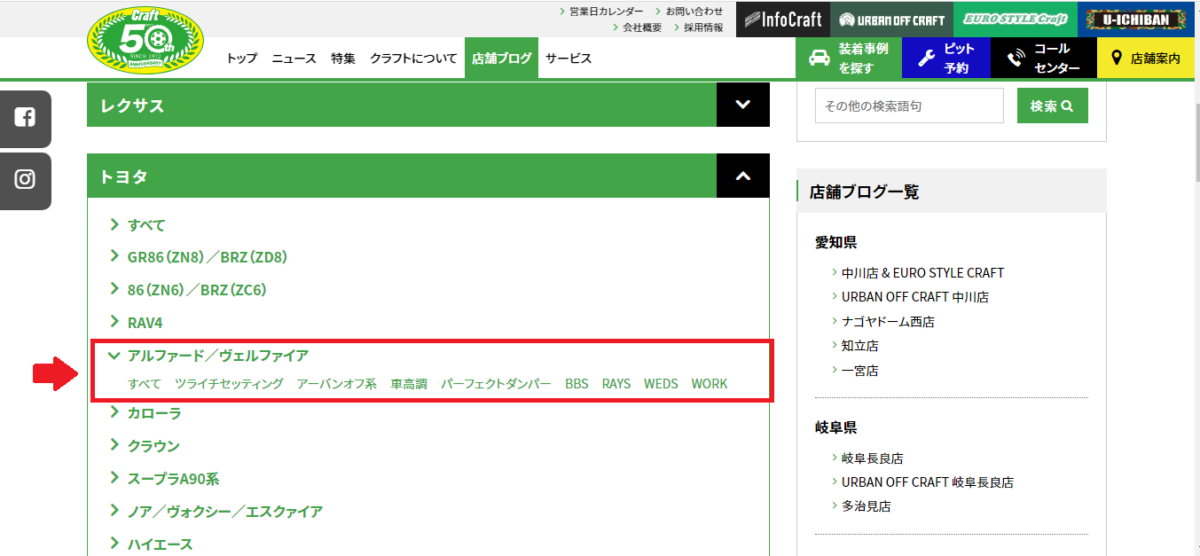1200x556 pixels.
Task: Open the U-ICHIBAN brand logo
Action: pyautogui.click(x=1134, y=19)
